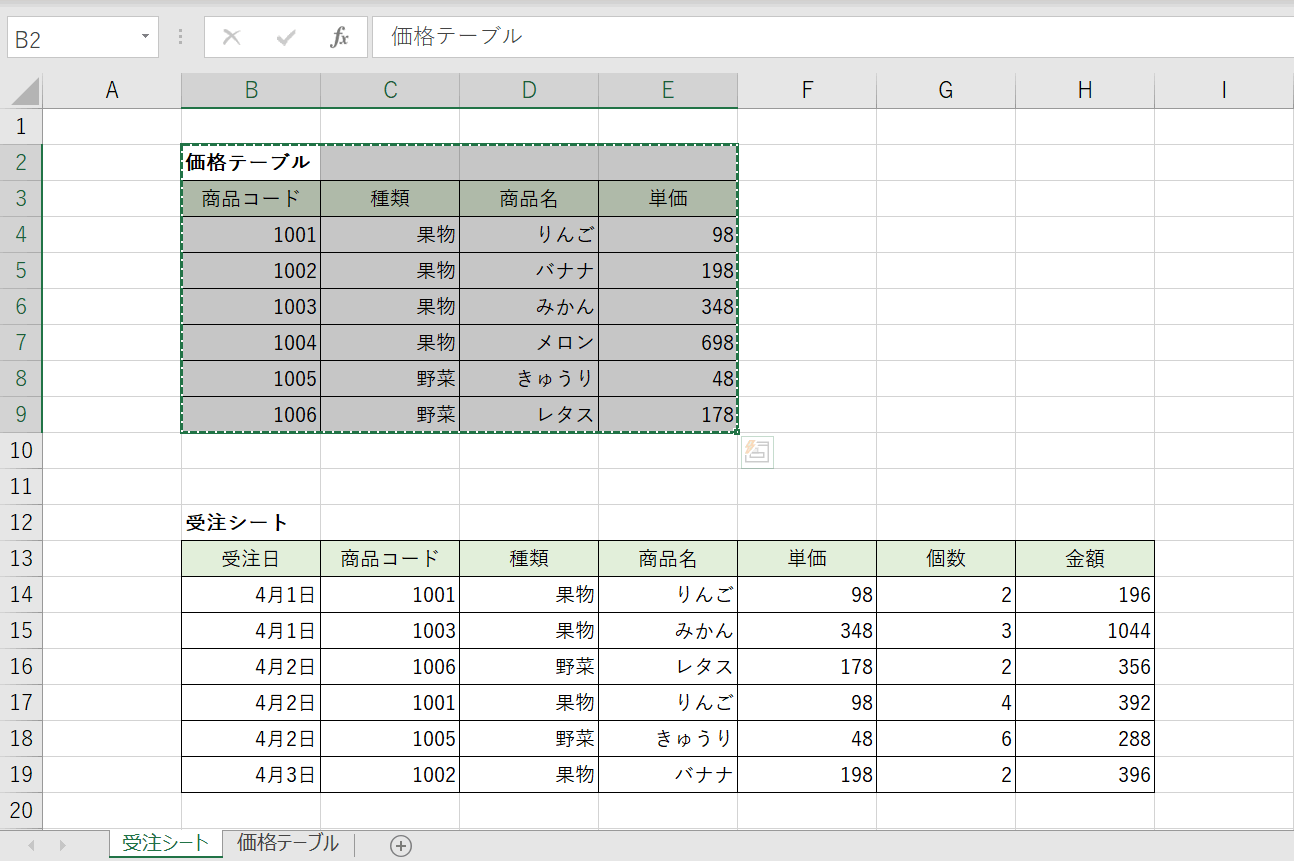Click the Enter (✓) checkmark in formula bar
Screen dimensions: 1294x861
(286, 37)
